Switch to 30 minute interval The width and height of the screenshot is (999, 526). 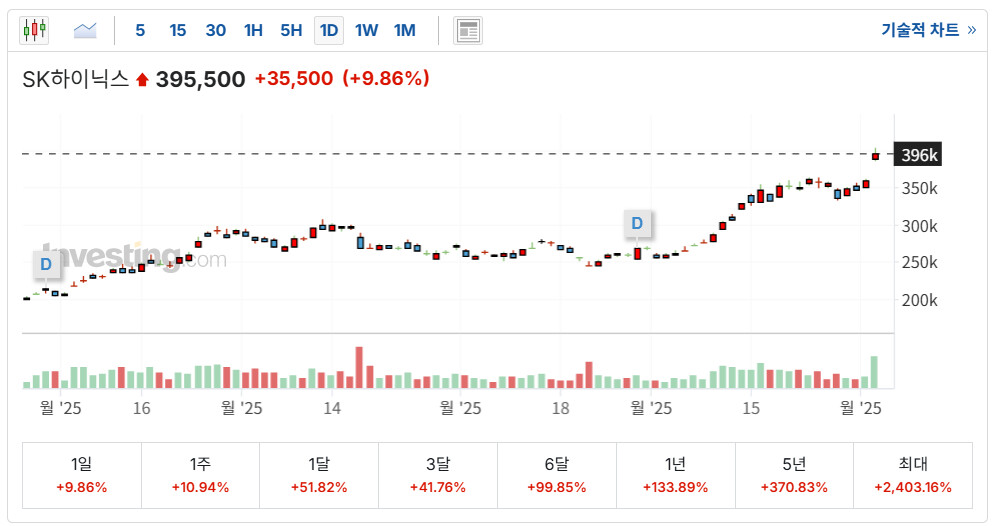click(x=215, y=30)
